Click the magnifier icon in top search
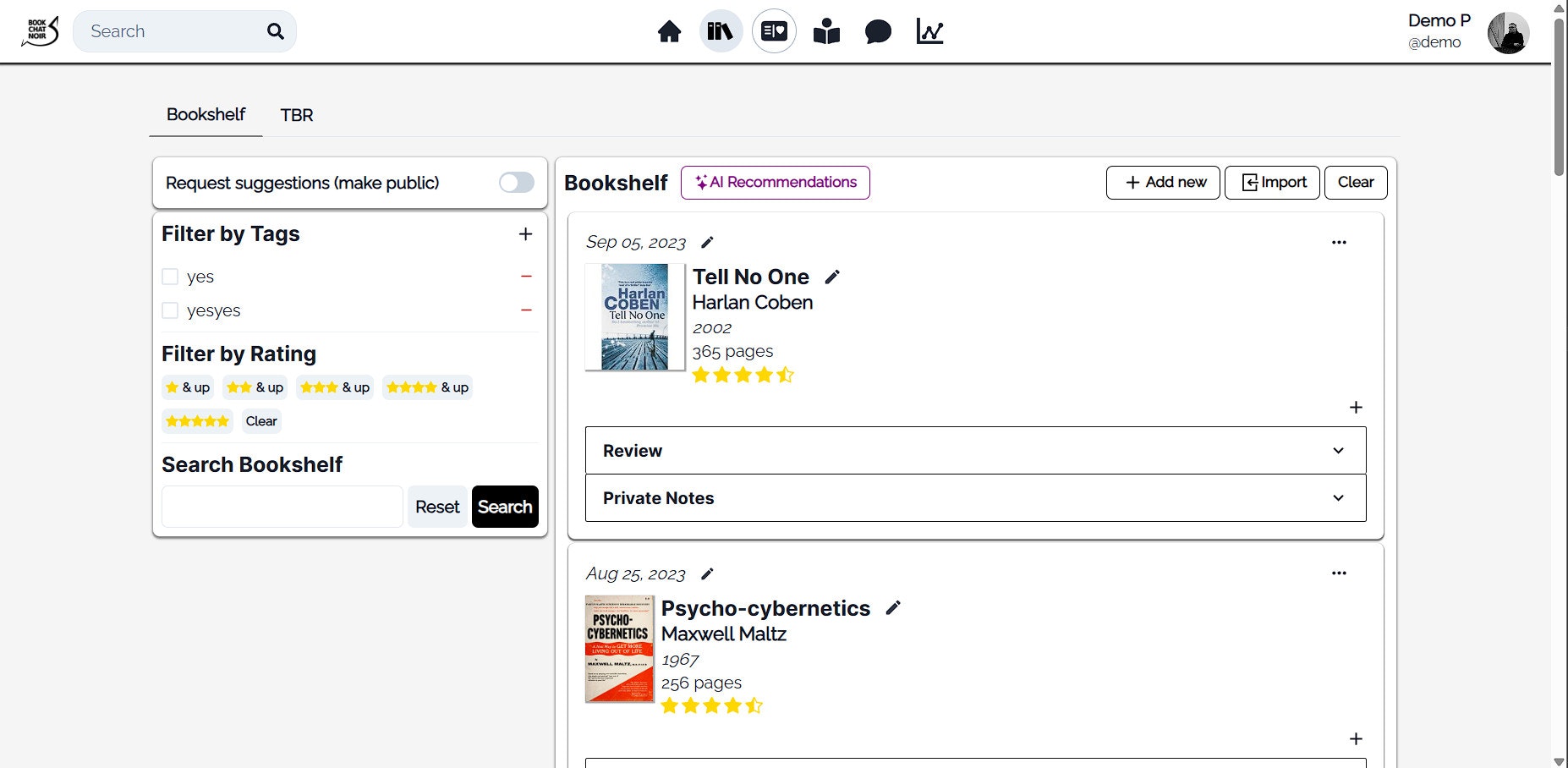1568x768 pixels. click(x=275, y=31)
